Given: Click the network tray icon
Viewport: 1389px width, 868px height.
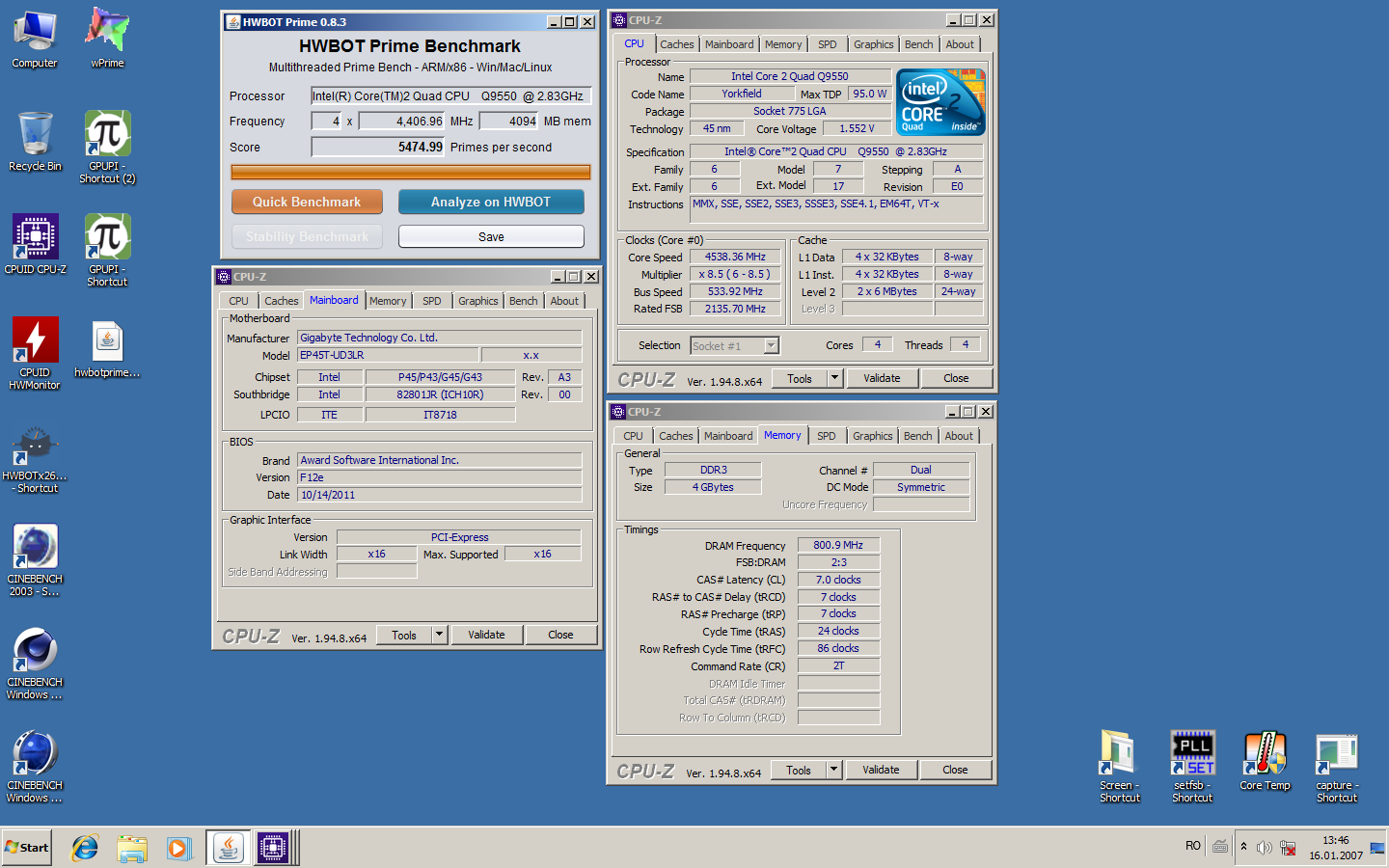Looking at the screenshot, I should click(1288, 848).
